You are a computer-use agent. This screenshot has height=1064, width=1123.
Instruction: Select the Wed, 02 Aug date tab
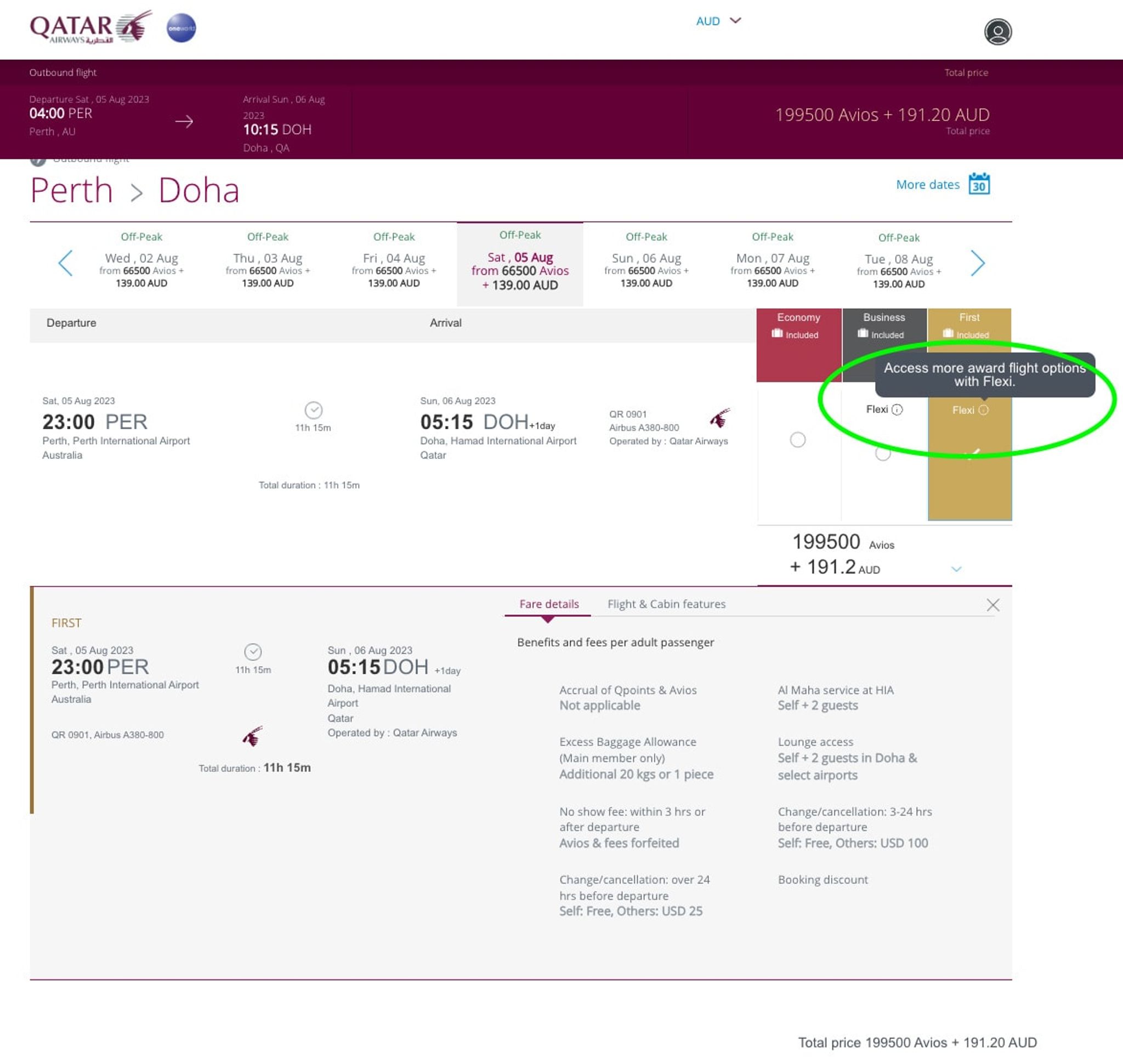pyautogui.click(x=141, y=263)
